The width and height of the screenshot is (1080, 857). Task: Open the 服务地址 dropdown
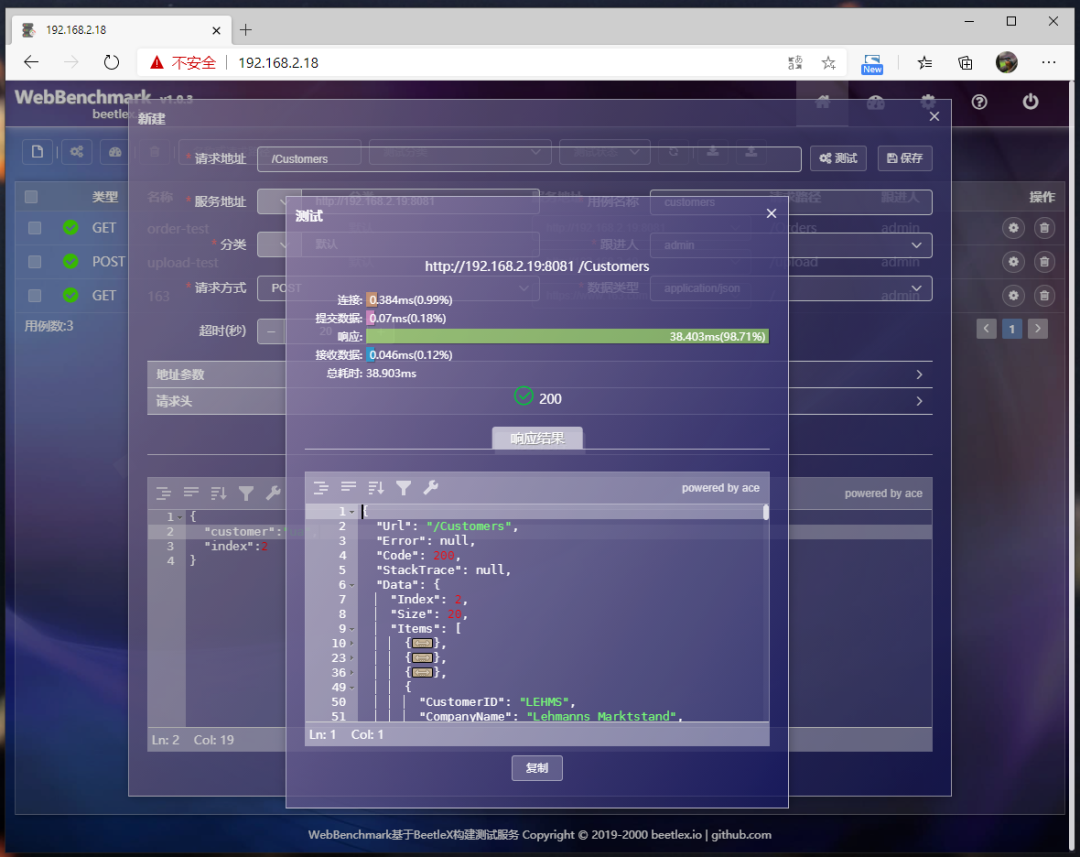pyautogui.click(x=279, y=202)
